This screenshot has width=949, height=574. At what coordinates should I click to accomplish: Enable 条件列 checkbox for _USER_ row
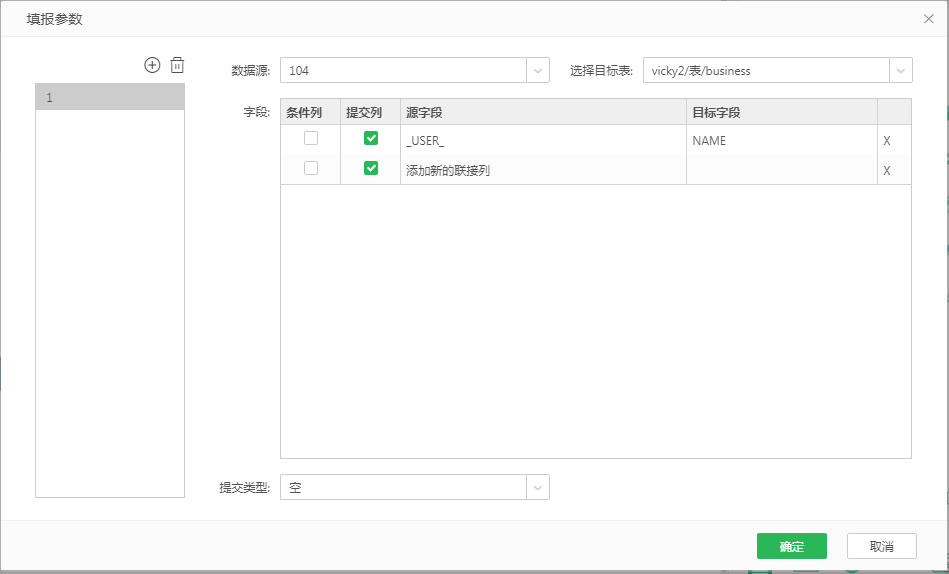click(310, 139)
